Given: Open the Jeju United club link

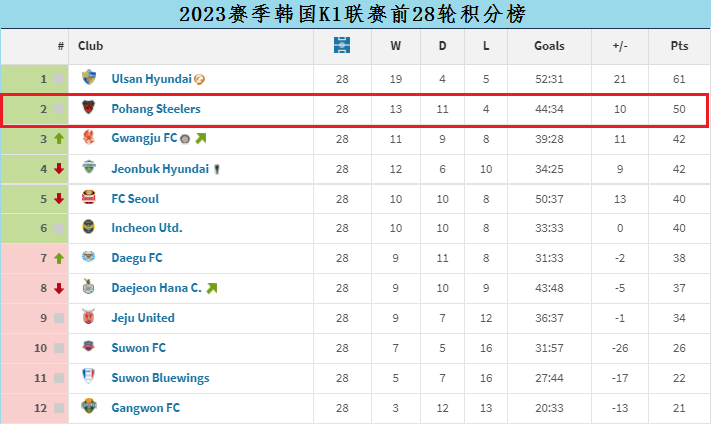Looking at the screenshot, I should tap(143, 318).
